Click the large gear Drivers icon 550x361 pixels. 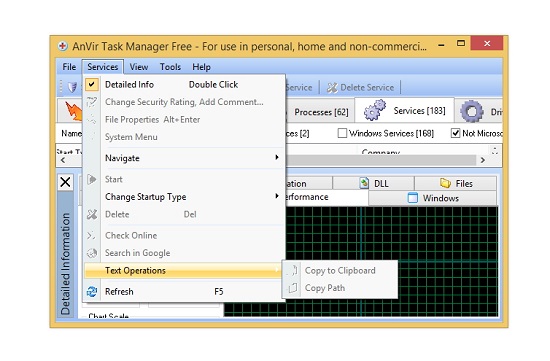point(471,111)
